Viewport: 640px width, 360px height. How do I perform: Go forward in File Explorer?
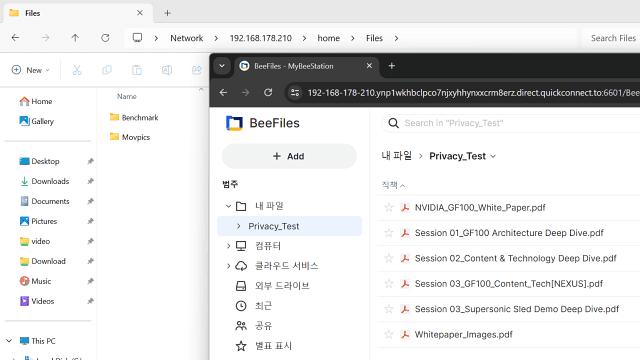pos(45,38)
